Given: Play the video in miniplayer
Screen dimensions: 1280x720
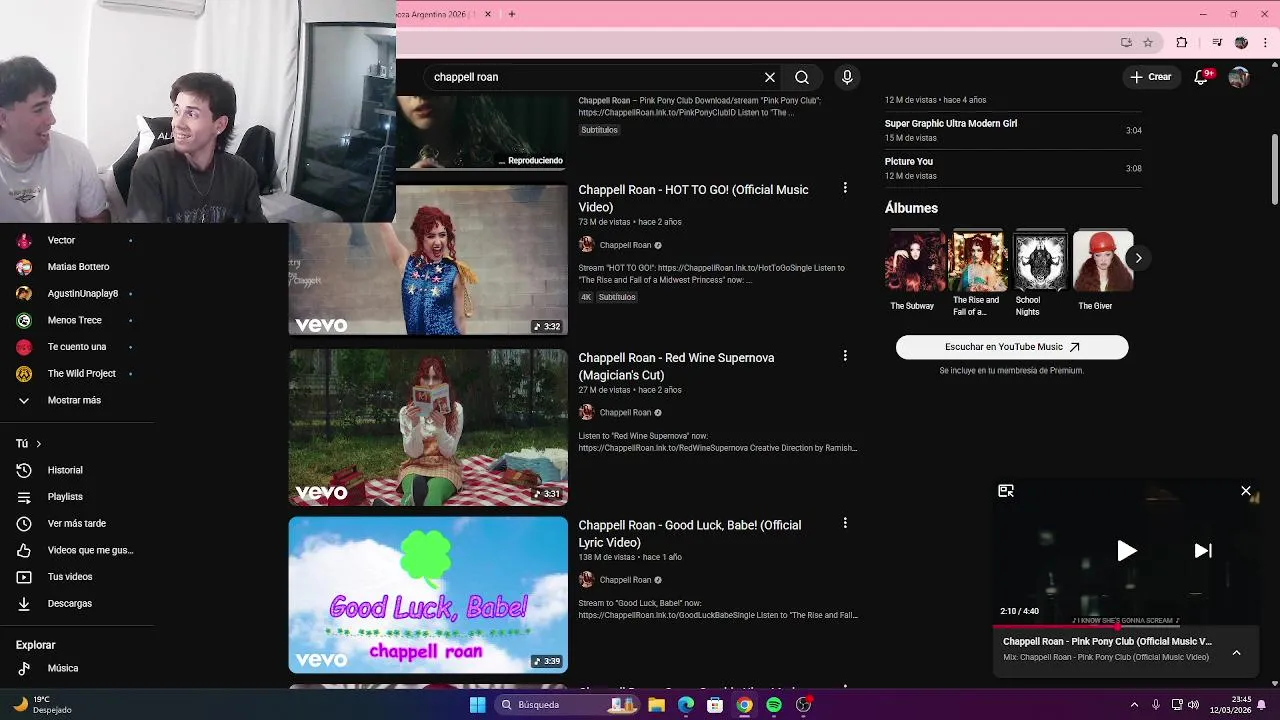Looking at the screenshot, I should [x=1126, y=551].
